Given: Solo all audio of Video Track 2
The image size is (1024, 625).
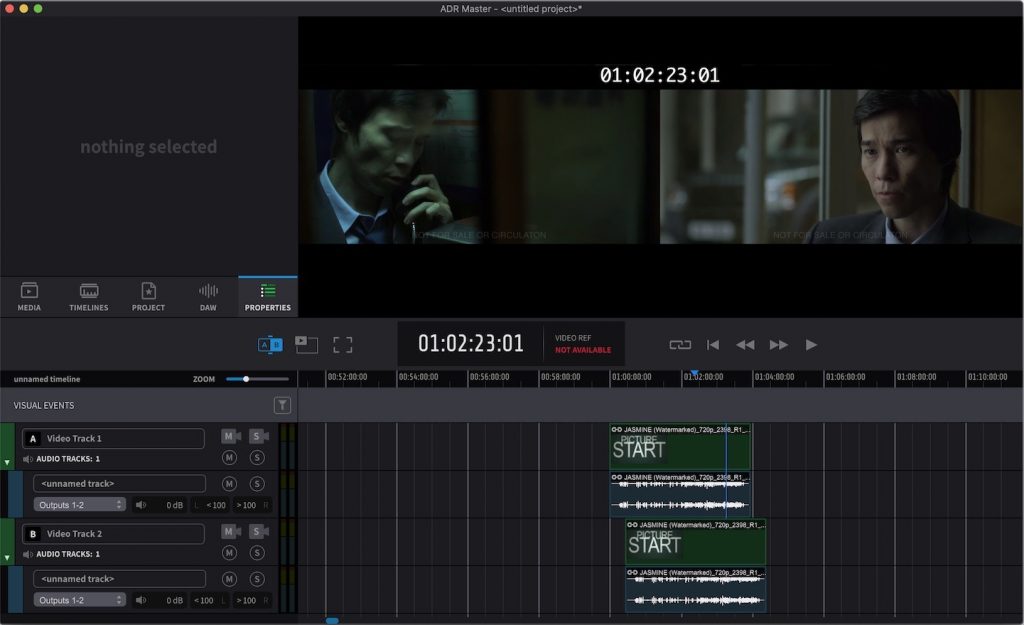Looking at the screenshot, I should coord(257,553).
